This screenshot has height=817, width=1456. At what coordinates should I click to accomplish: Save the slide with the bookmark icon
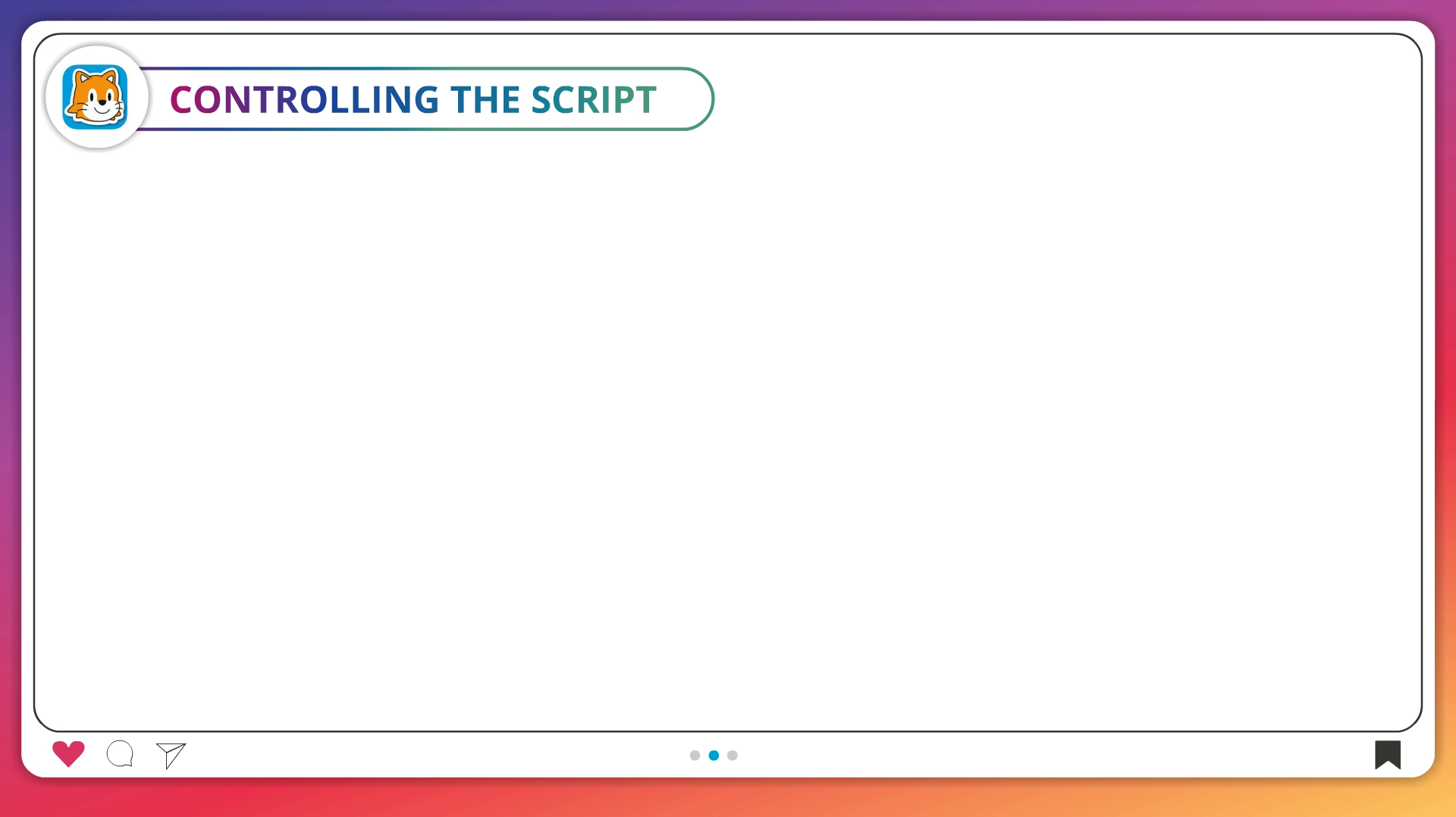[1387, 754]
